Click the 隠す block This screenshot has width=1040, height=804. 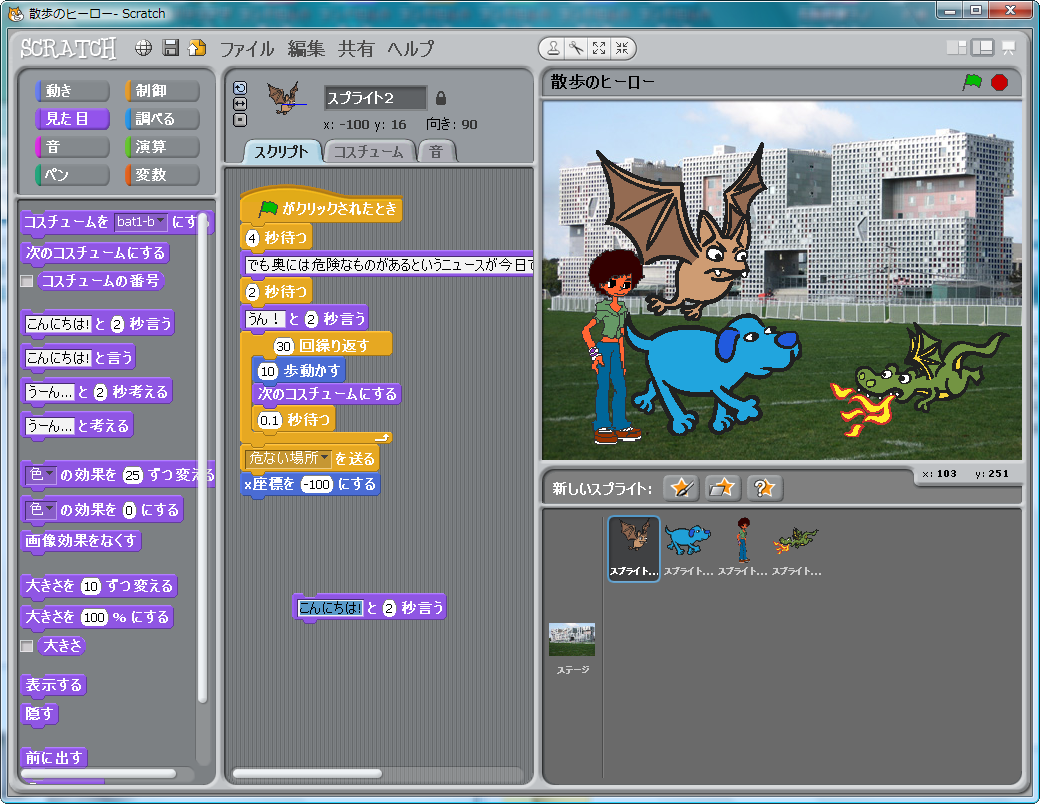(39, 714)
